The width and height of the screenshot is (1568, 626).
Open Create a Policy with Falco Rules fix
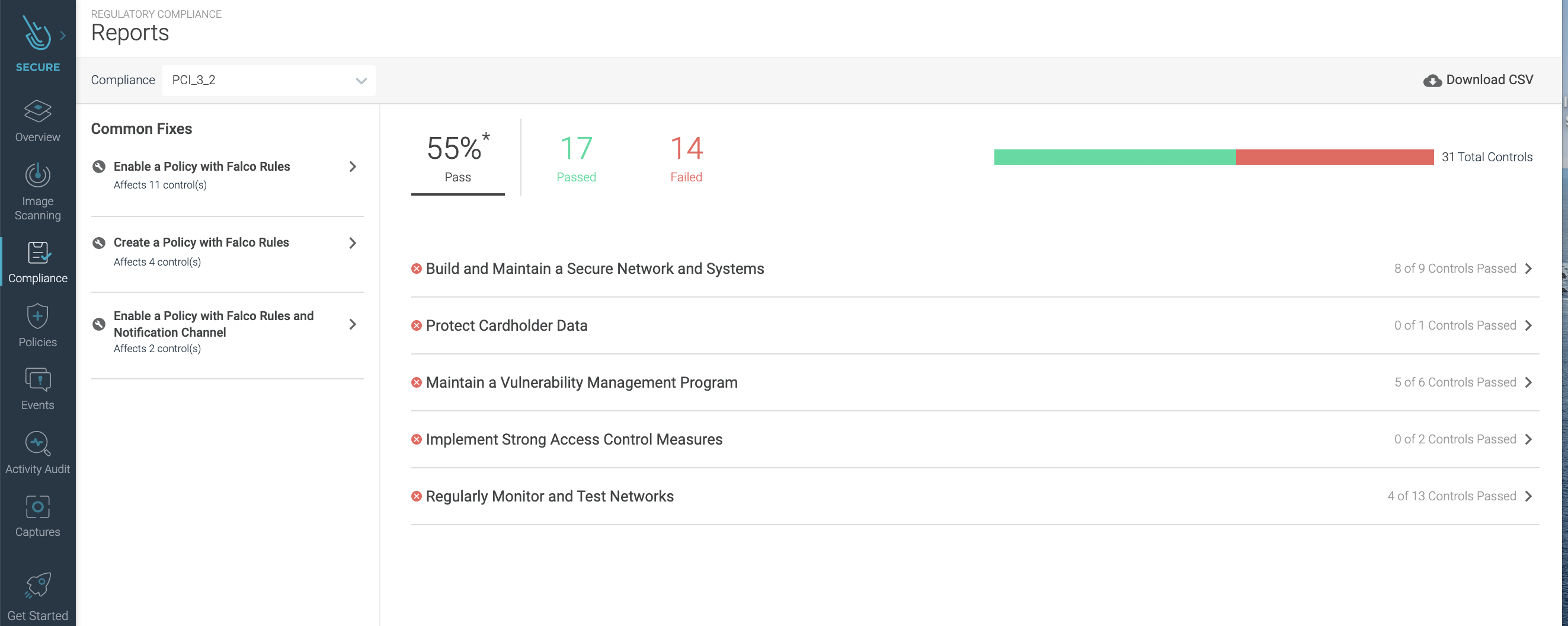pos(227,251)
